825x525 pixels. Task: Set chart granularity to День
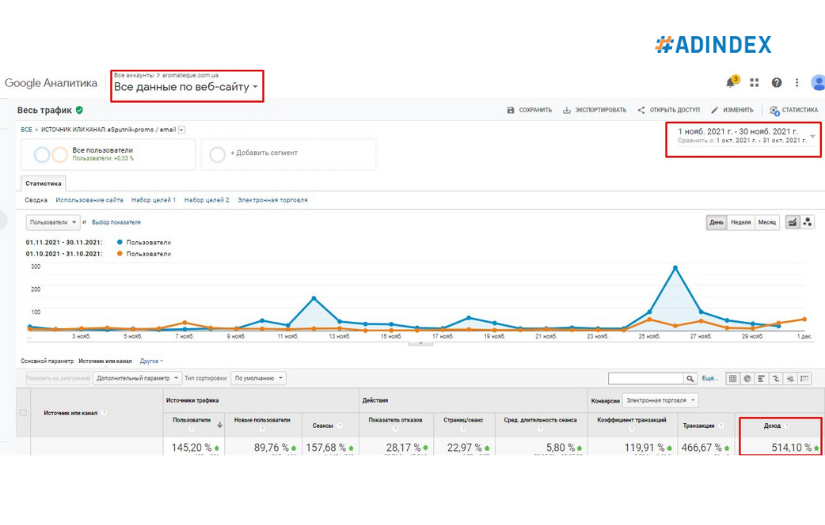click(717, 223)
